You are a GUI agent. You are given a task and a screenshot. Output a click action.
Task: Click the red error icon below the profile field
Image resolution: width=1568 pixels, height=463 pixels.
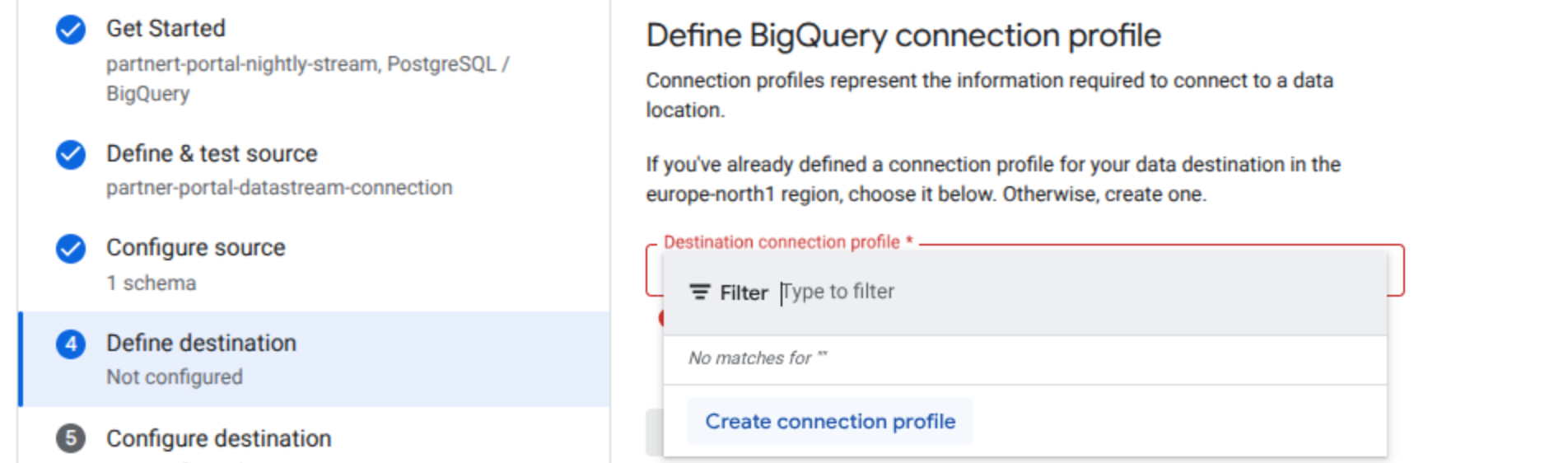[660, 318]
